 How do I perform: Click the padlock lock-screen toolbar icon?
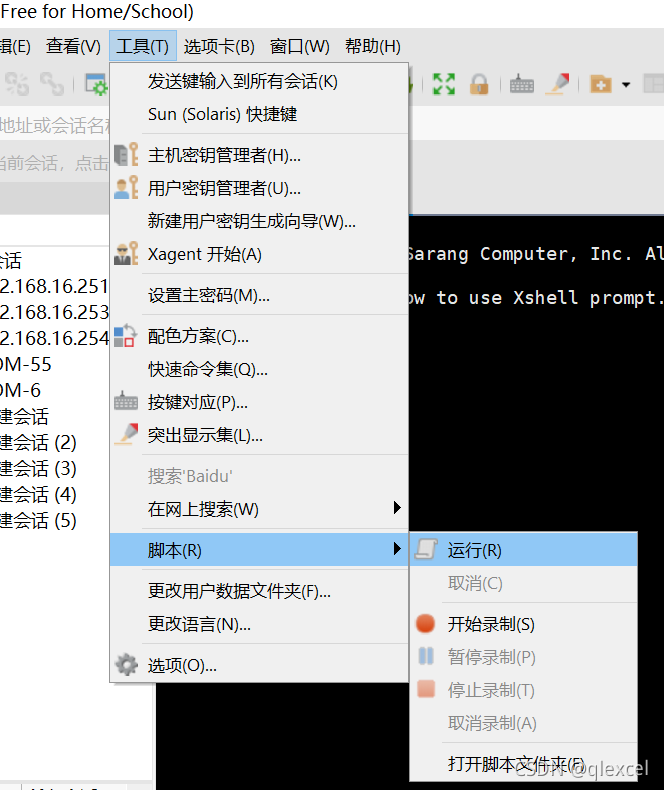coord(479,84)
